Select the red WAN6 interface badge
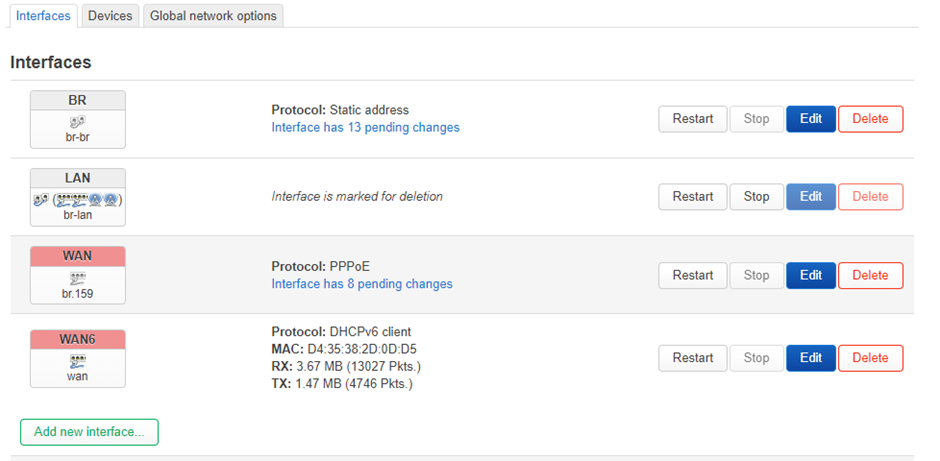 point(78,339)
